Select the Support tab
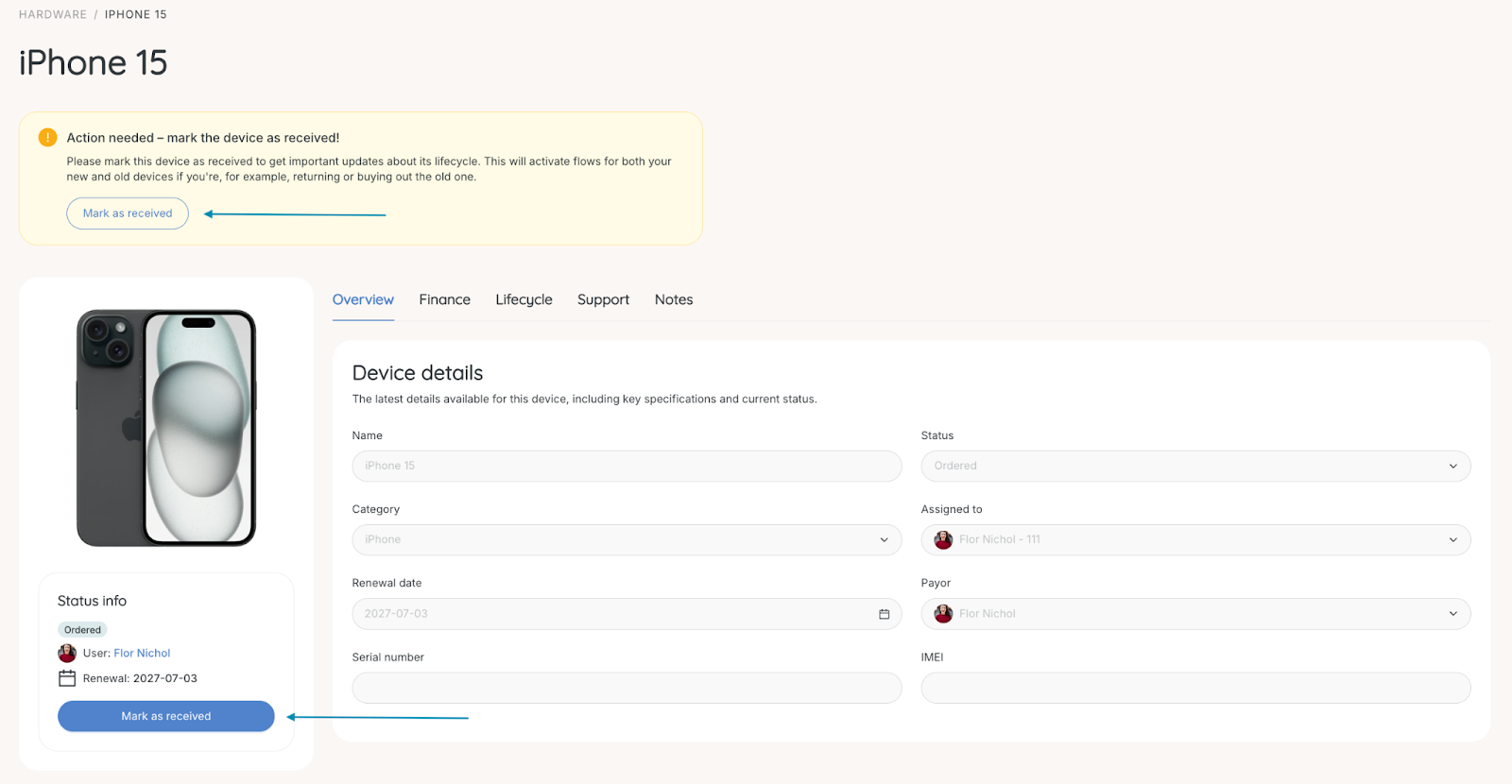This screenshot has width=1512, height=784. coord(603,299)
